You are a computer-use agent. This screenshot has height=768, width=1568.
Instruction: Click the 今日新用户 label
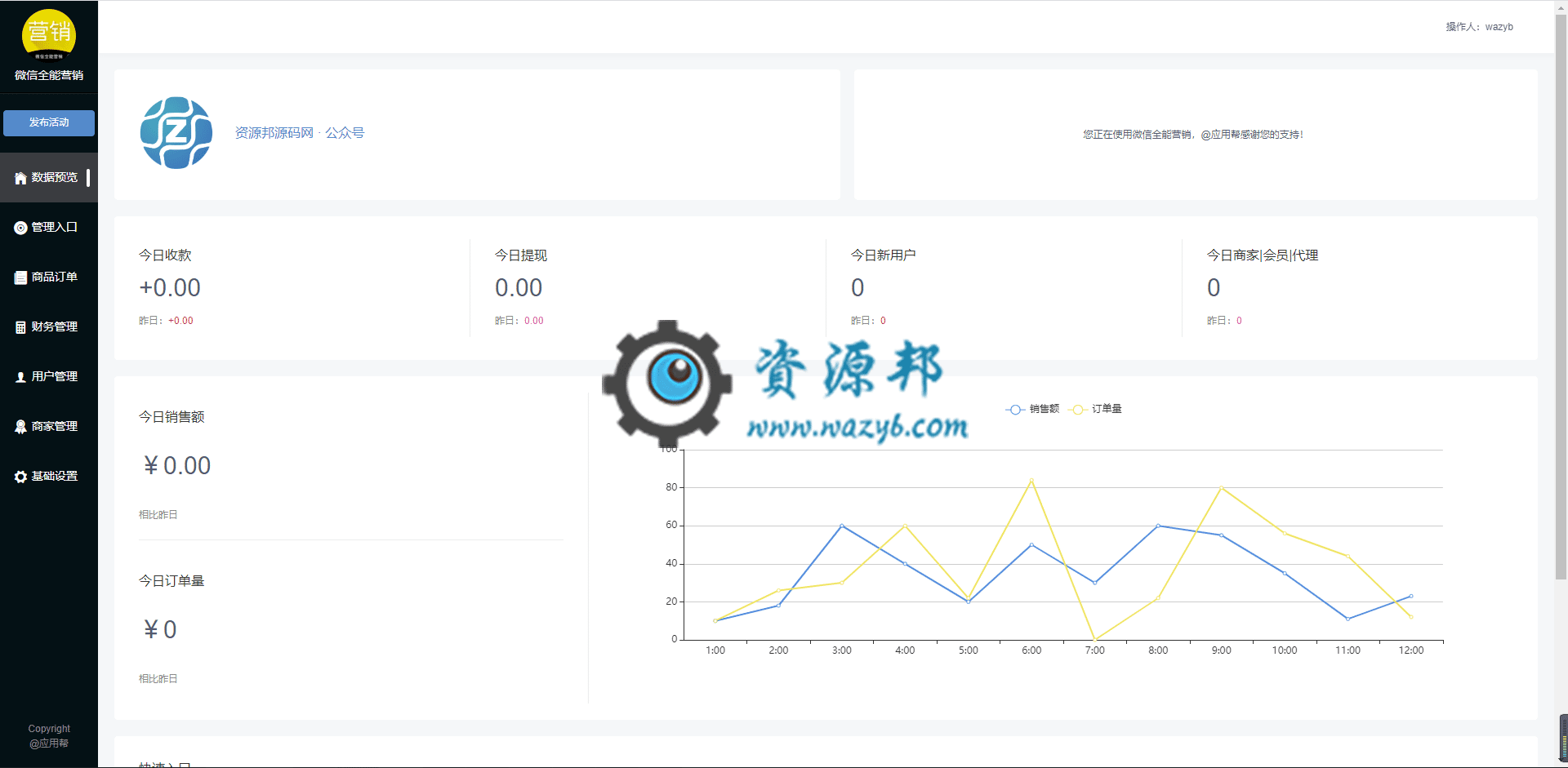pos(884,255)
